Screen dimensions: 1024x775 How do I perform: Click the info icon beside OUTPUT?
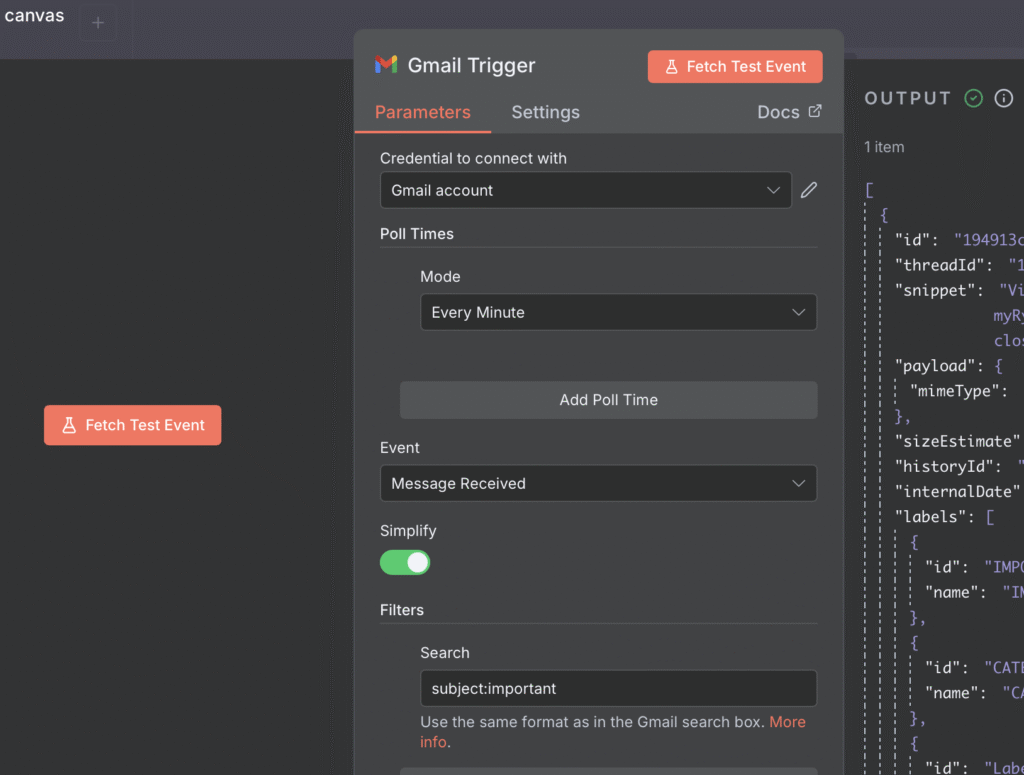click(x=1004, y=98)
